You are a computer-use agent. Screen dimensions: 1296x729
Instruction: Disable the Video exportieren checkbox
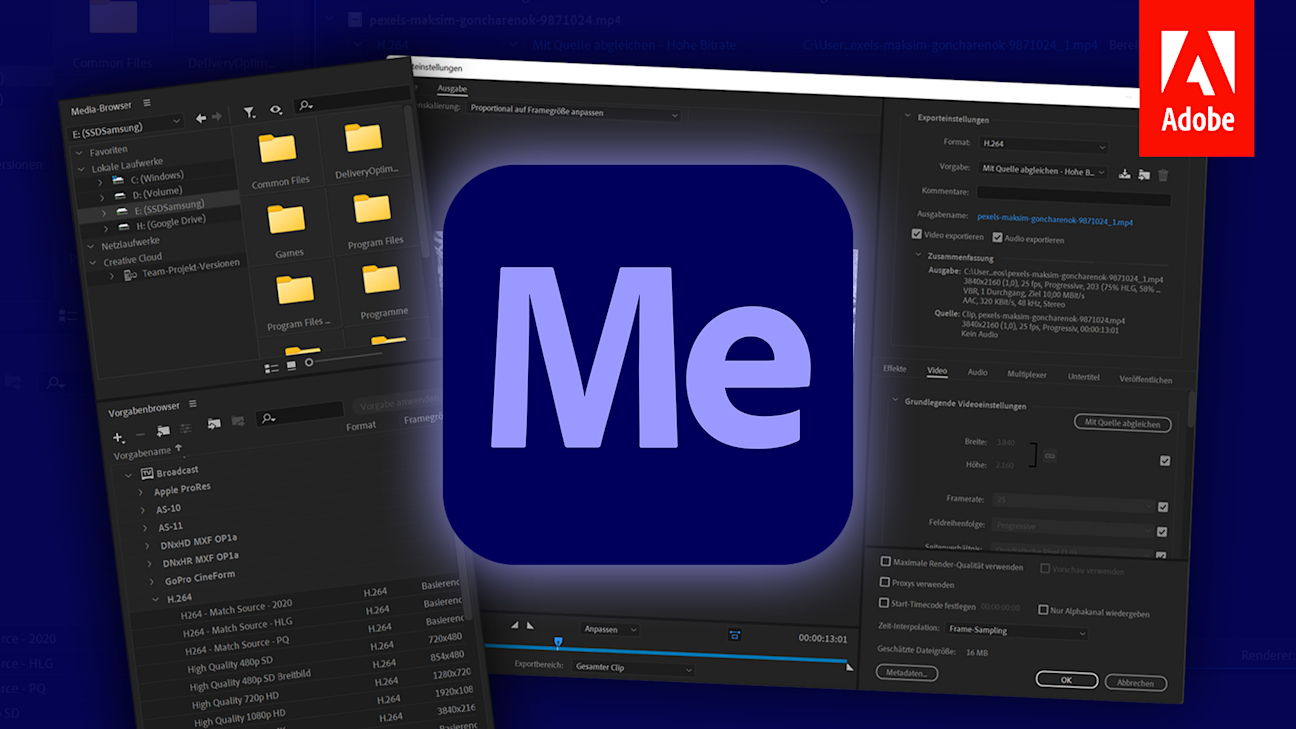pos(916,233)
